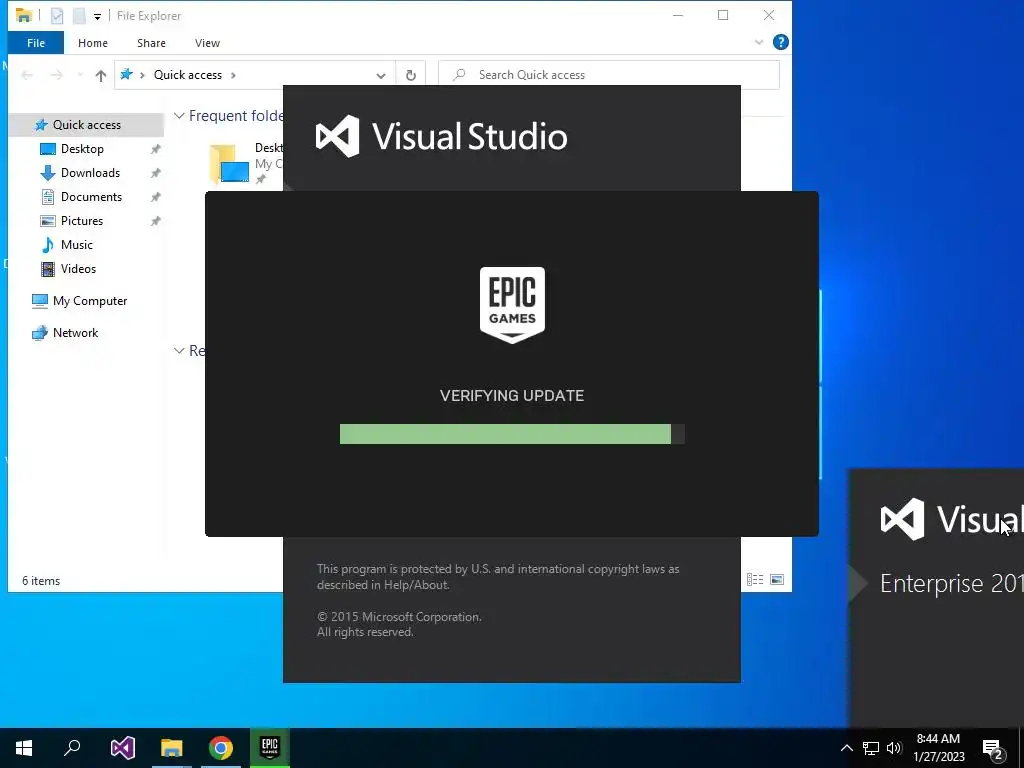Open Documents in navigation pane
Viewport: 1024px width, 768px height.
[91, 197]
